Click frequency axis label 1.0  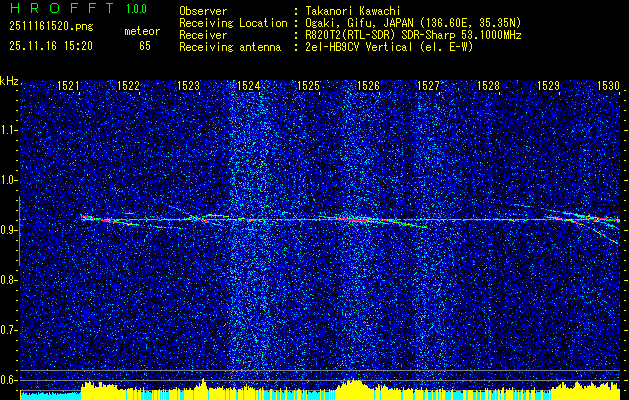(x=9, y=181)
